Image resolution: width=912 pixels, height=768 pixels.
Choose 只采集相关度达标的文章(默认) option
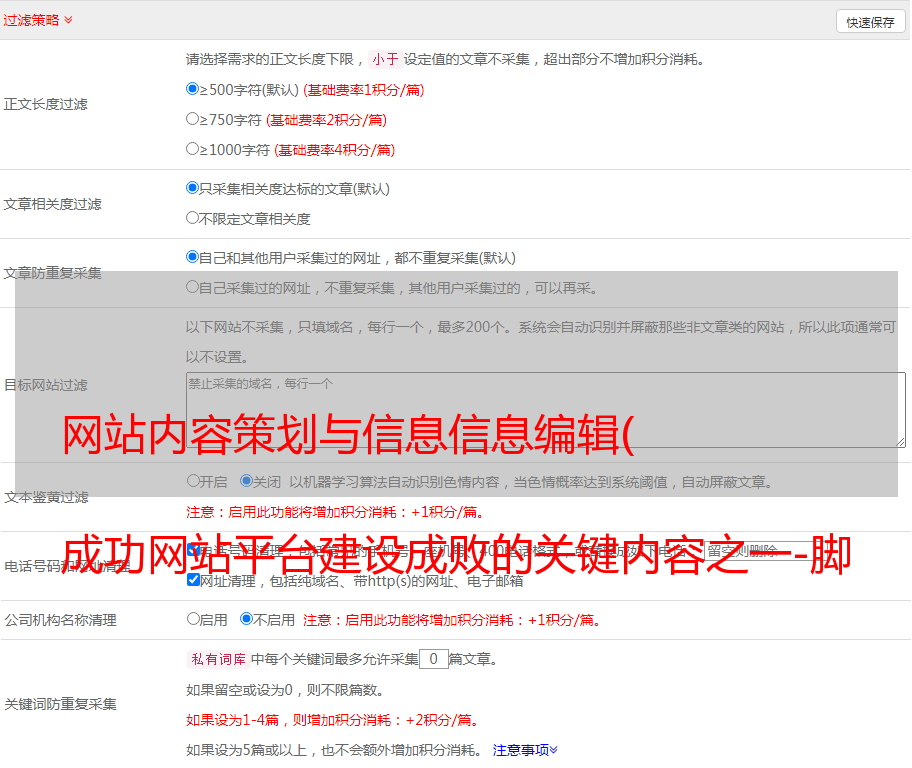pos(192,188)
